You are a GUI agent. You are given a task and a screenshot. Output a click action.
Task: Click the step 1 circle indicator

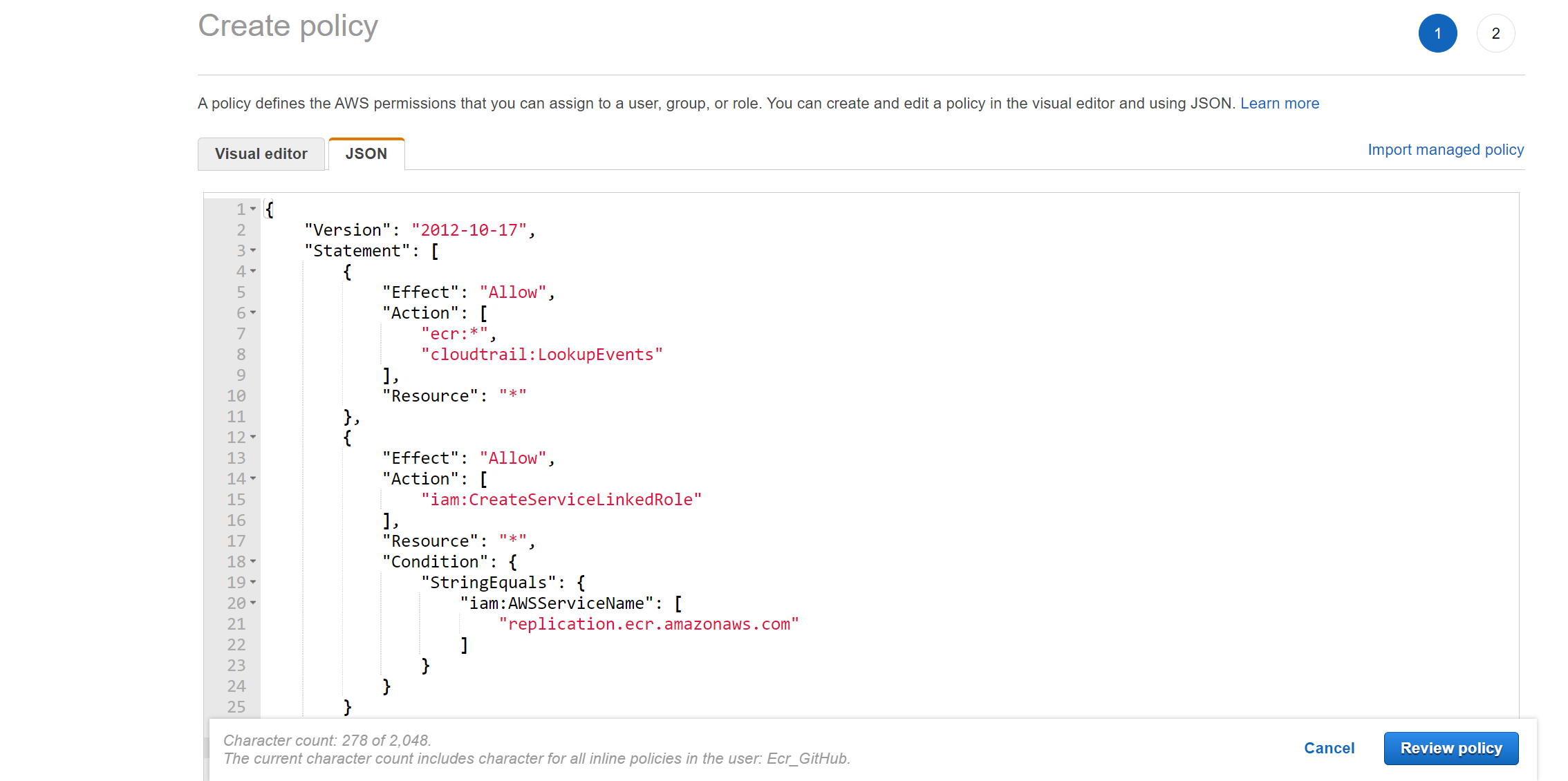coord(1437,33)
